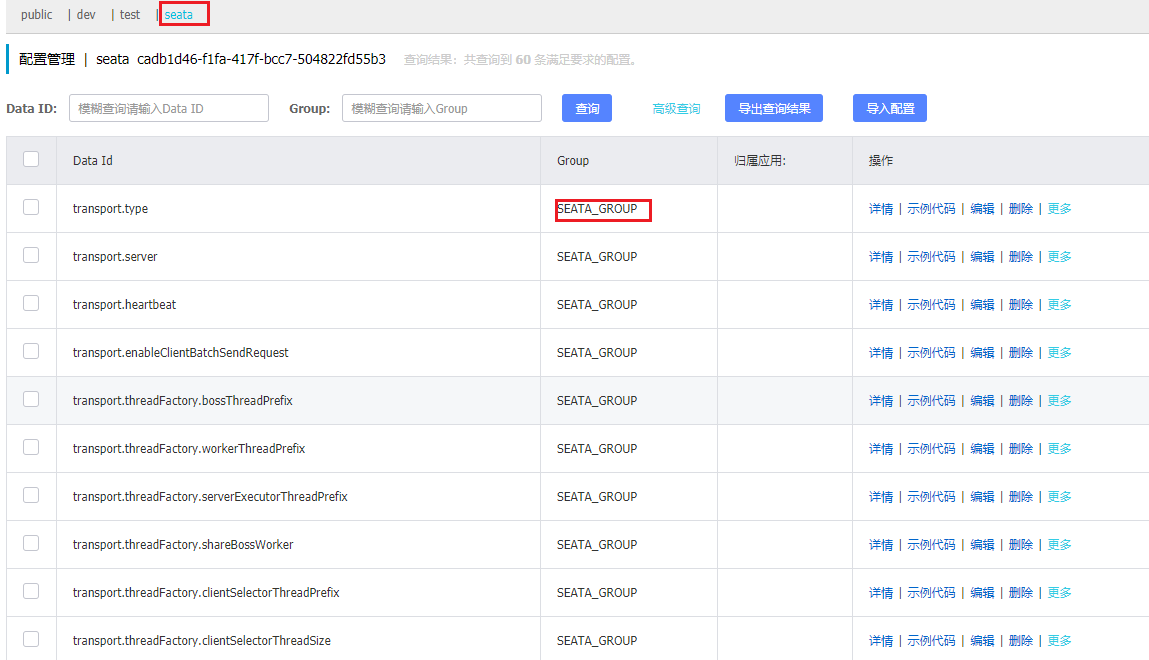Click the 导出查询结果 export button
This screenshot has width=1149, height=660.
(773, 108)
